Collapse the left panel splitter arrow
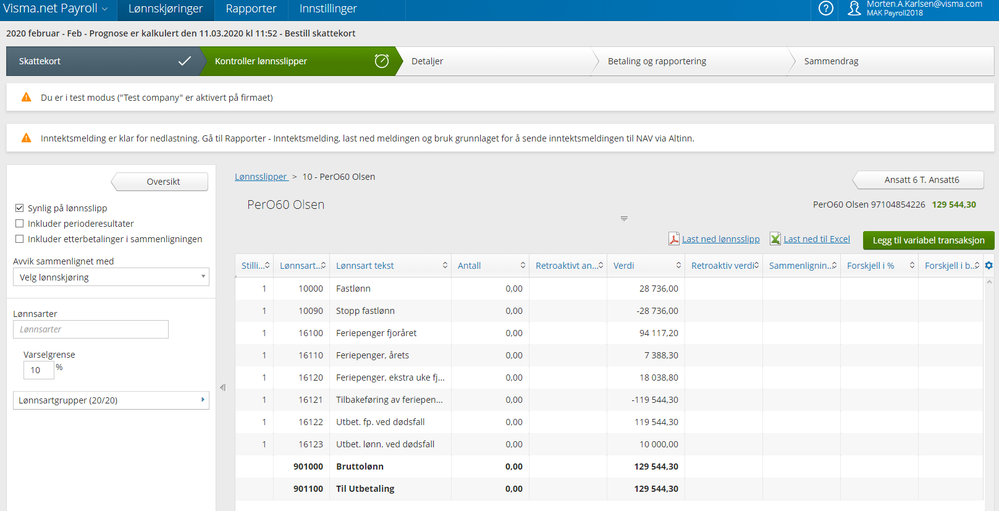 click(222, 387)
